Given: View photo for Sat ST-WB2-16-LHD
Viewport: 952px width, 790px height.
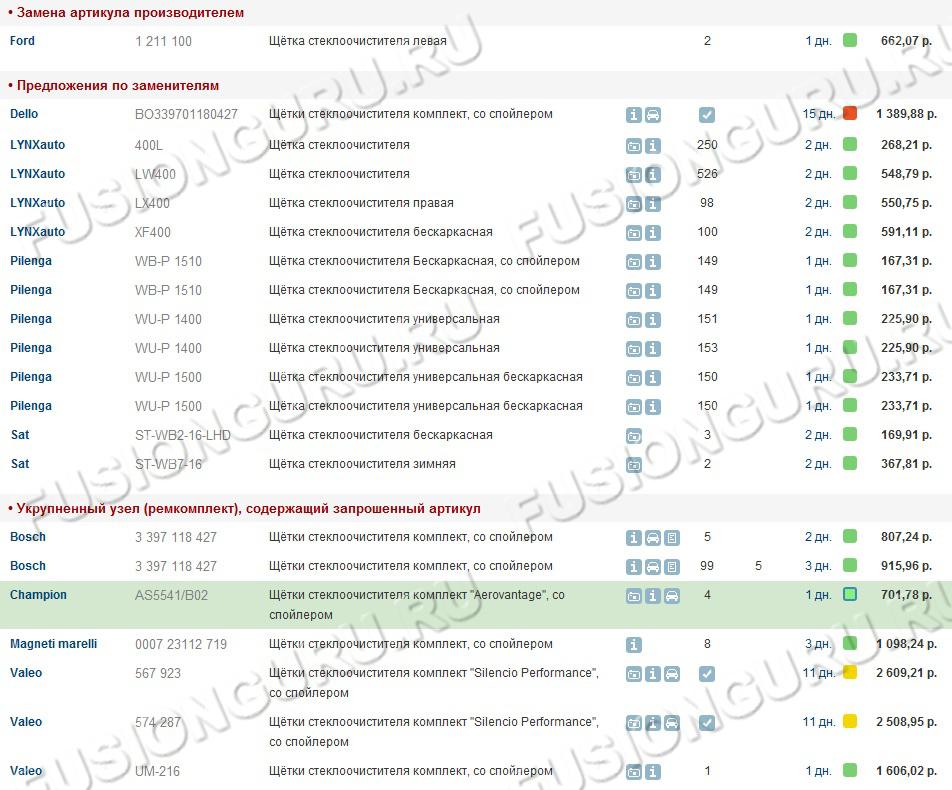Looking at the screenshot, I should pyautogui.click(x=633, y=436).
